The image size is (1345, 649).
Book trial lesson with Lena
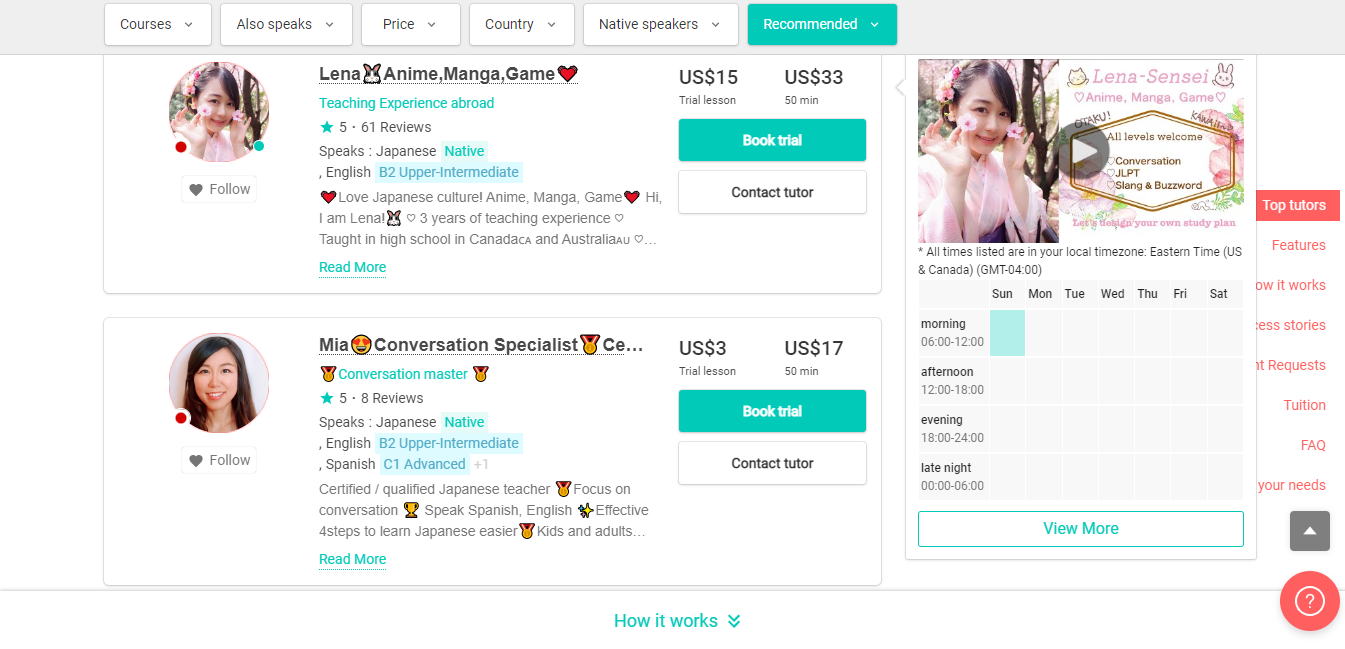[772, 140]
